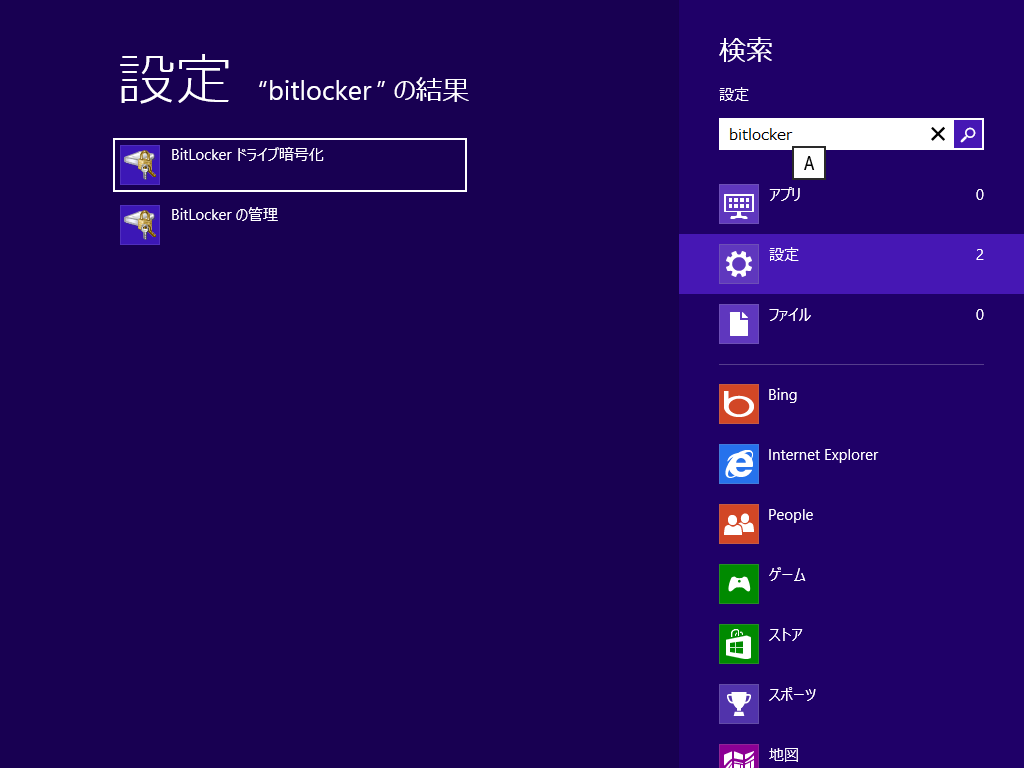Focus the bitlocker search input field
Viewport: 1024px width, 768px height.
pyautogui.click(x=823, y=134)
